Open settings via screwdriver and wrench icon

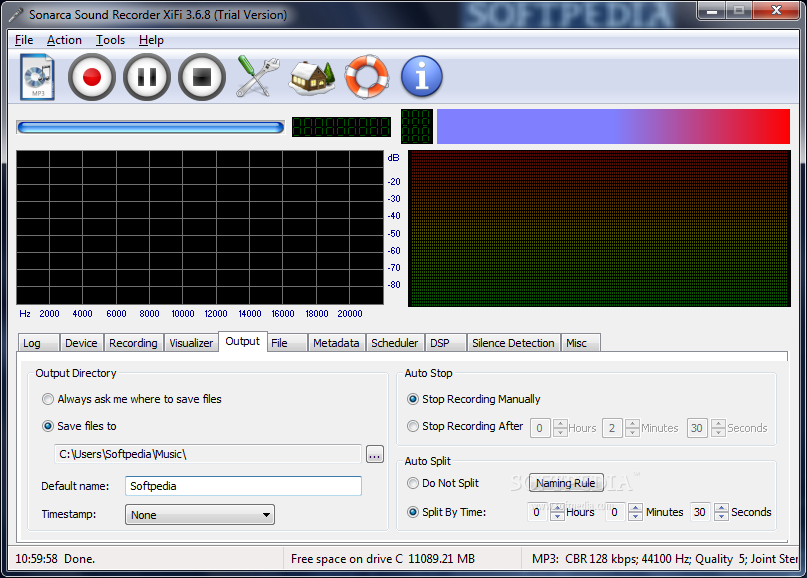pyautogui.click(x=257, y=77)
